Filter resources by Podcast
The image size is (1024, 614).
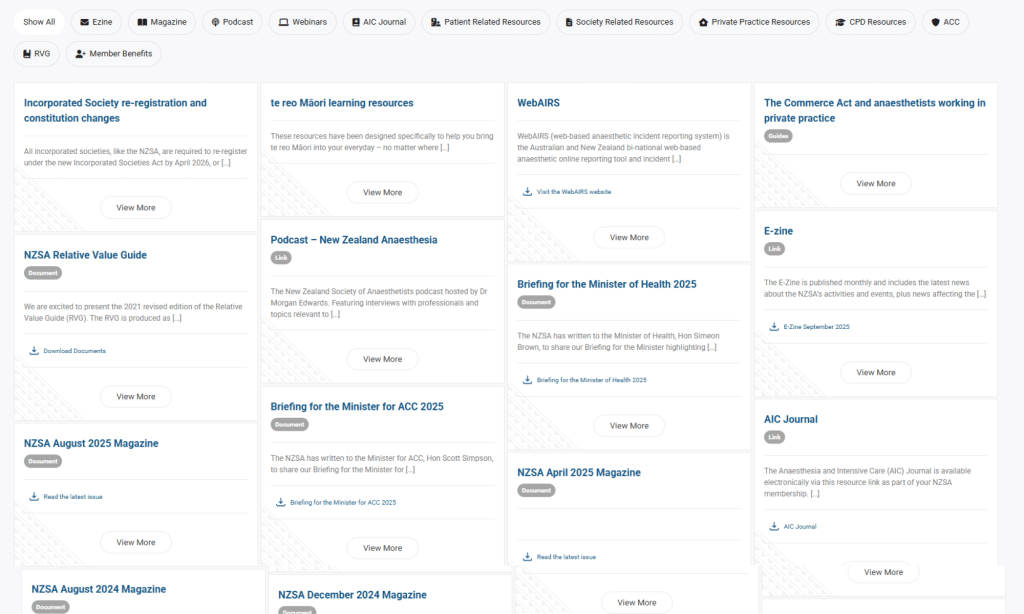[232, 22]
